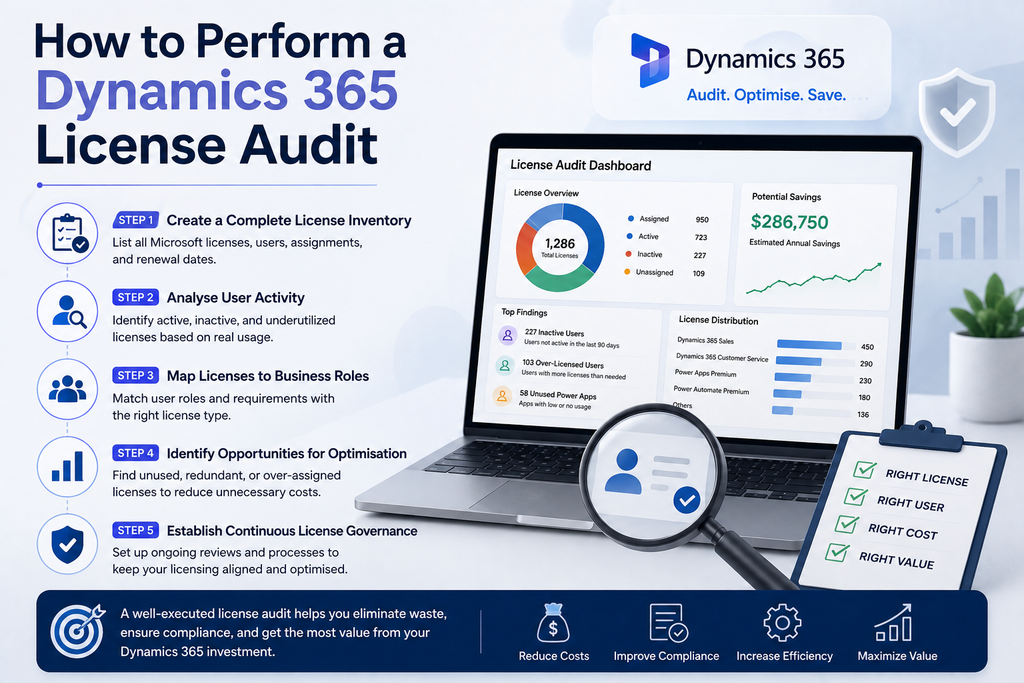Click the Map Licenses to Business Roles heading

(268, 376)
